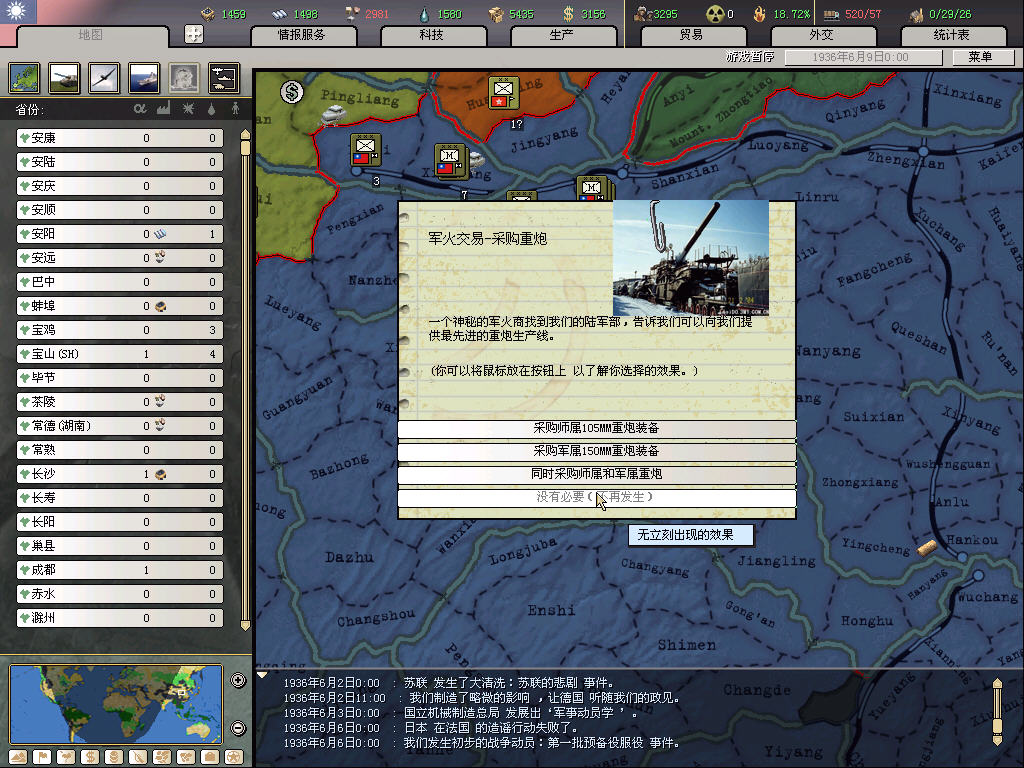Toggle the economic dollar map mode
Screen dimensions: 1024x768
[x=89, y=756]
